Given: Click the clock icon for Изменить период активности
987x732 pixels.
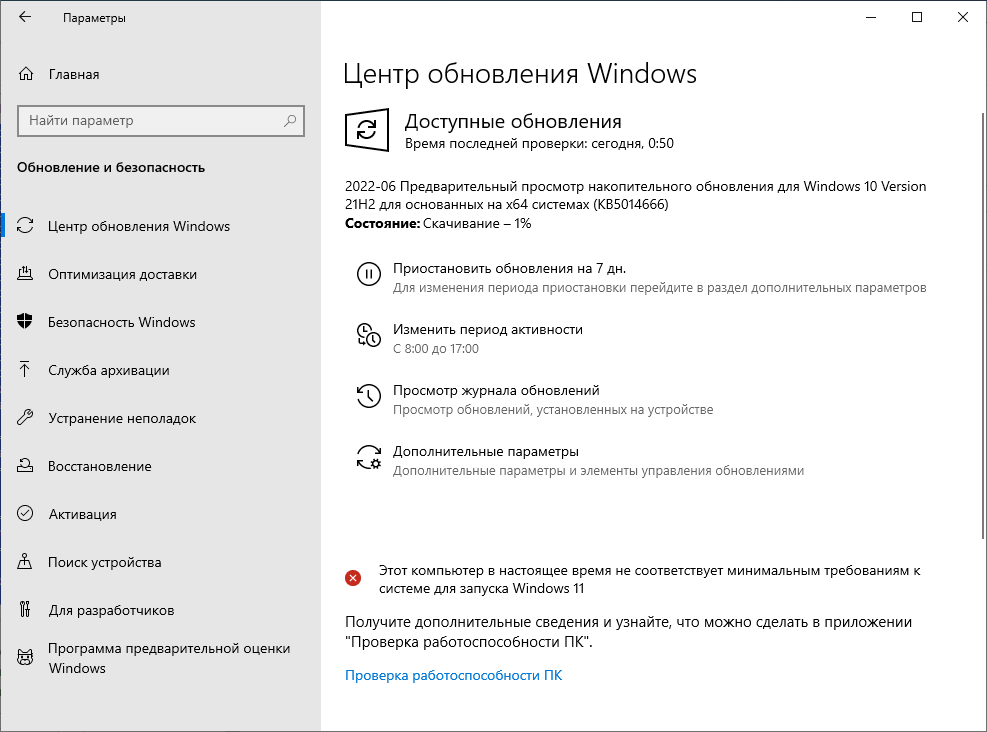Looking at the screenshot, I should pyautogui.click(x=368, y=336).
